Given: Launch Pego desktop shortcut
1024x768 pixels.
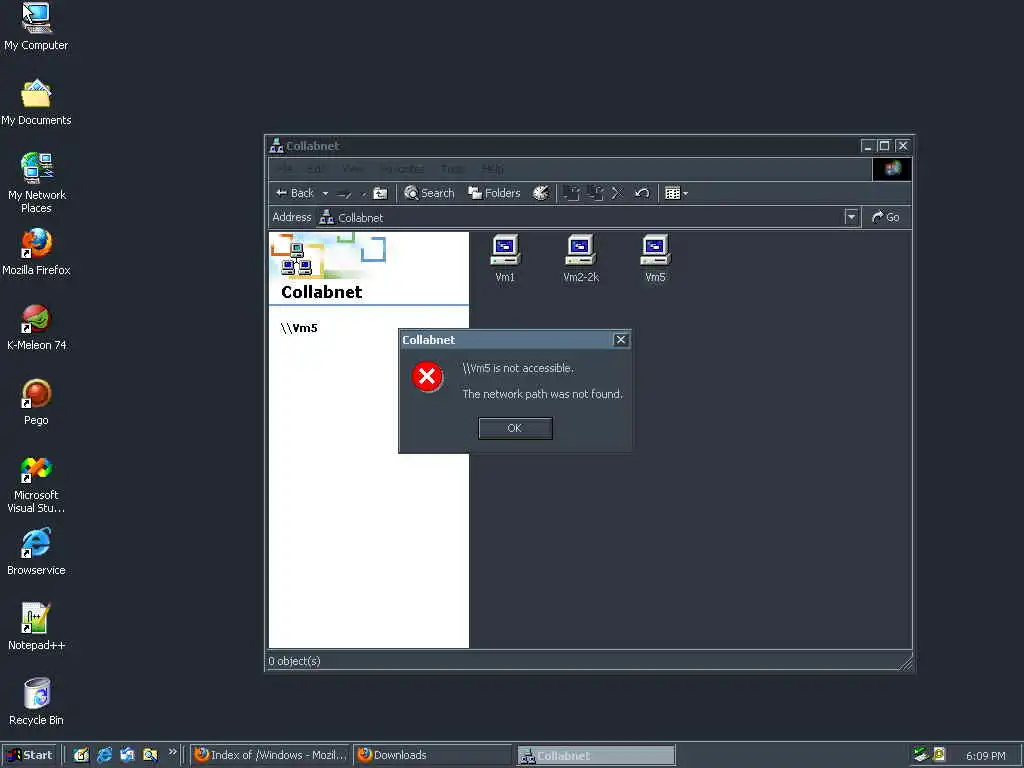Looking at the screenshot, I should click(x=36, y=402).
